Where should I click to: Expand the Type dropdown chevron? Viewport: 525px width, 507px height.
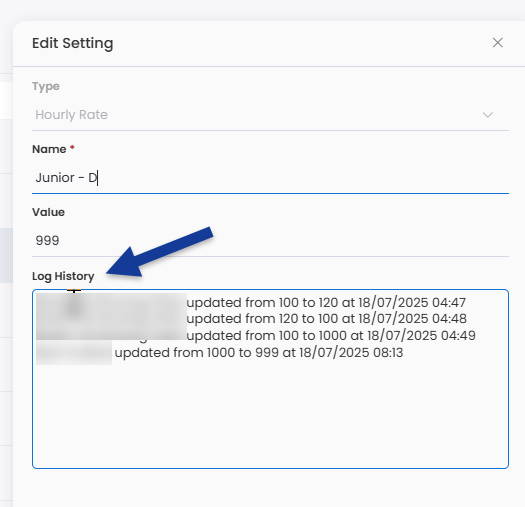[488, 115]
